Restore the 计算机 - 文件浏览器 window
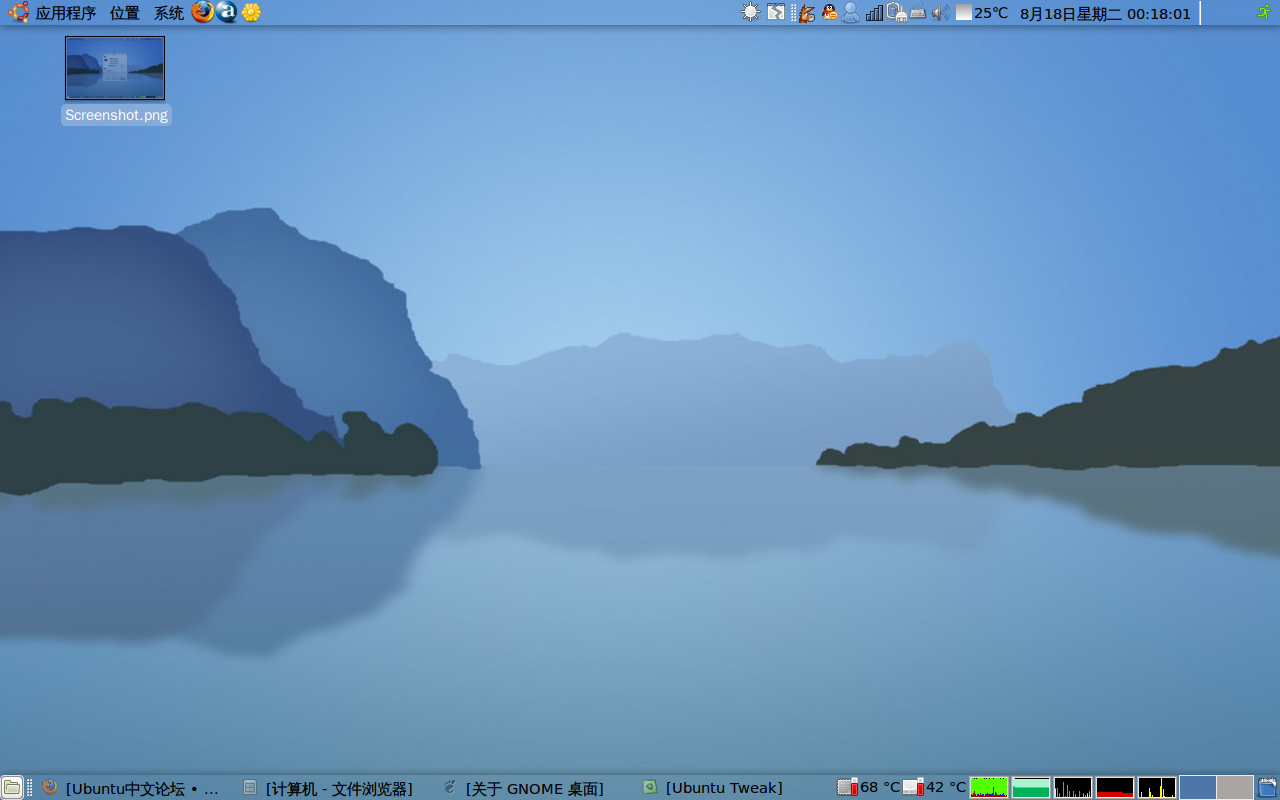 [330, 788]
